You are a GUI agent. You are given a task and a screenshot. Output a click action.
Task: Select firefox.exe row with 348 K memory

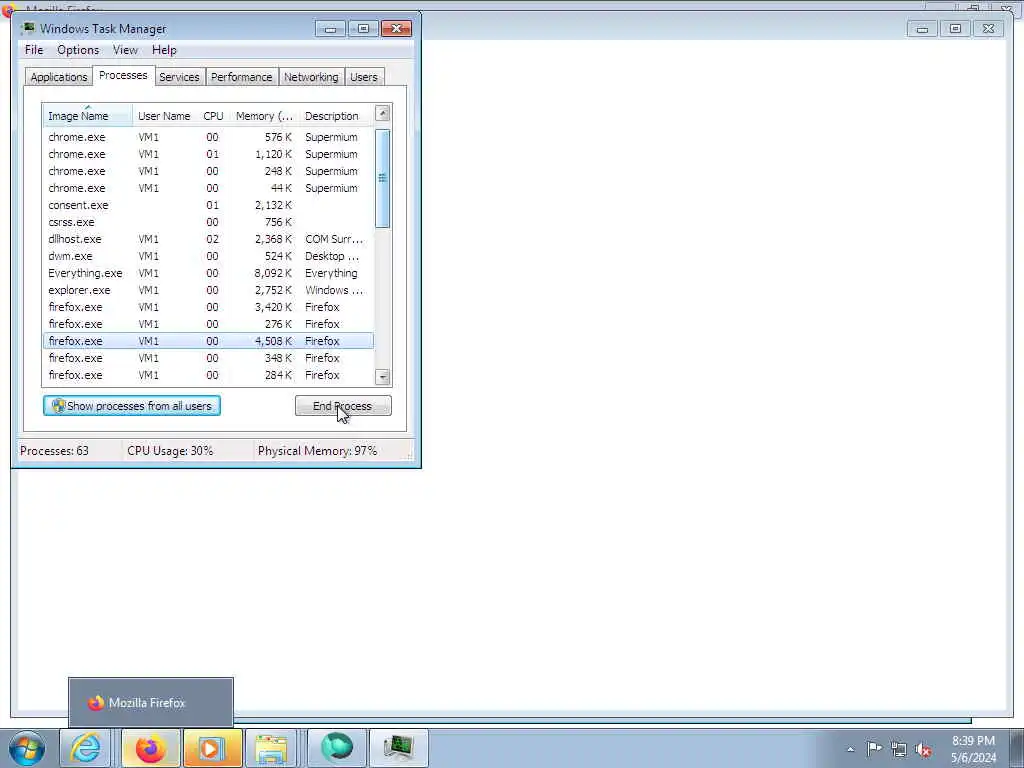208,358
